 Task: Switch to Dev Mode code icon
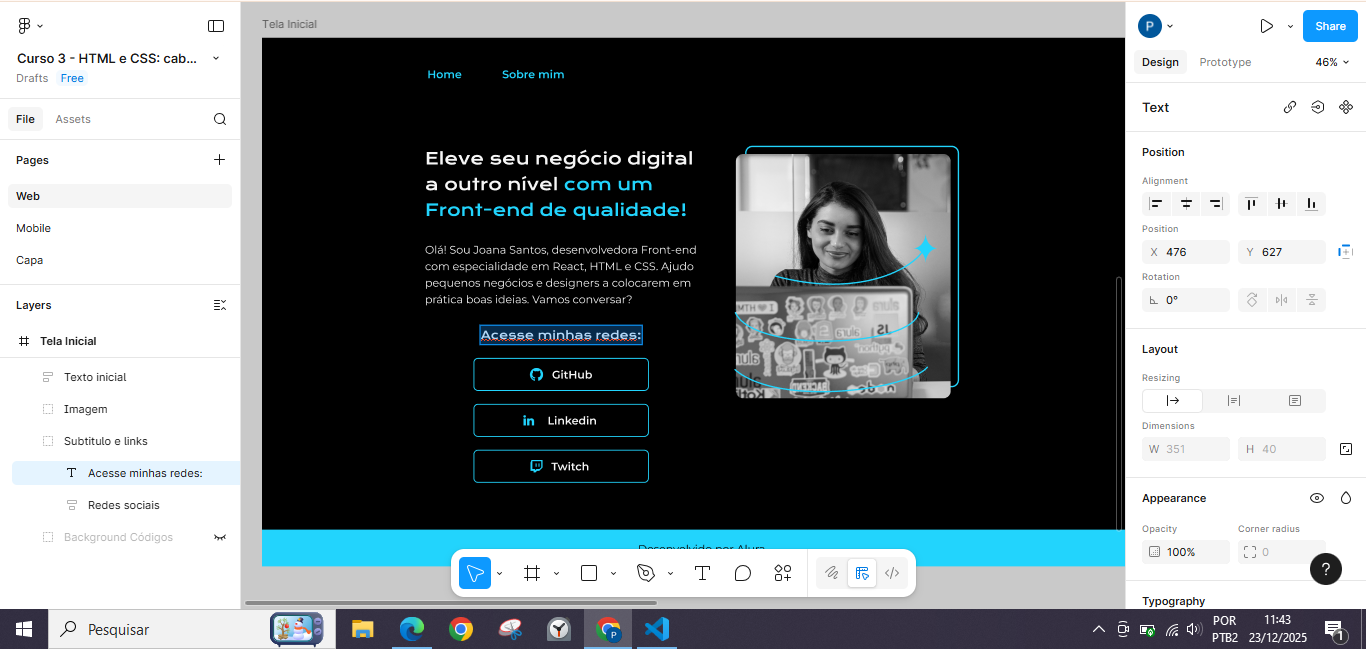892,573
